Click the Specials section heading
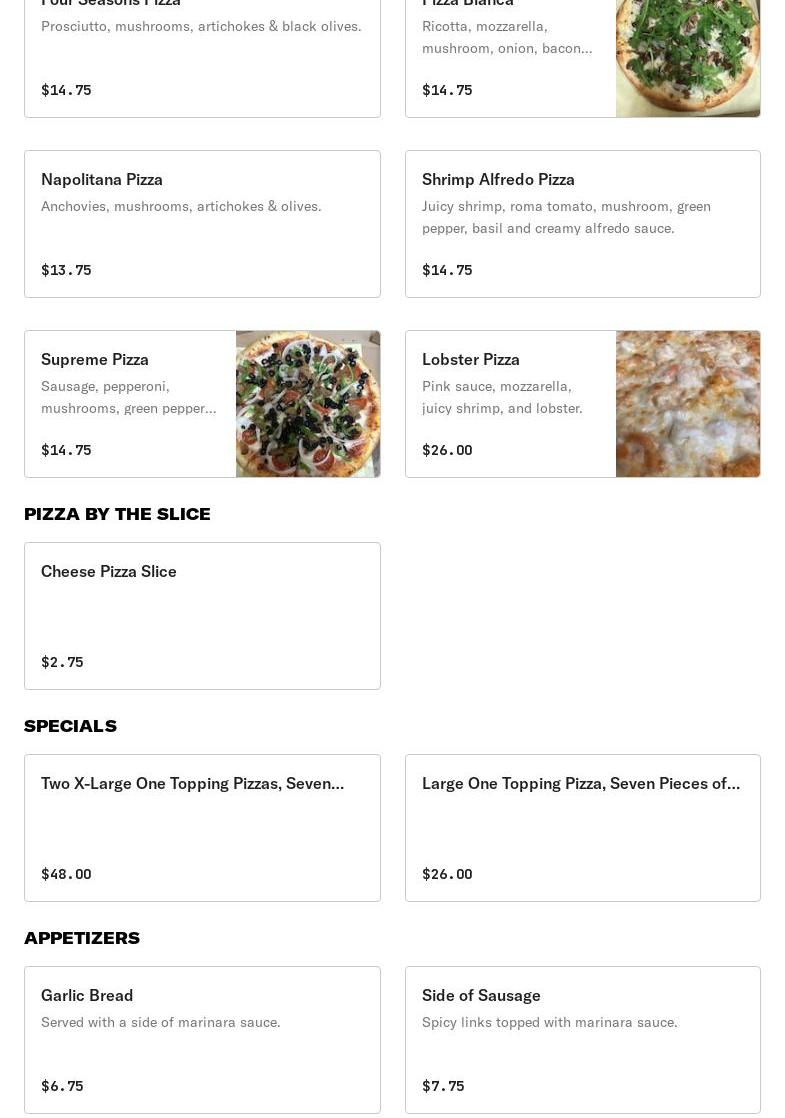 click(x=70, y=726)
